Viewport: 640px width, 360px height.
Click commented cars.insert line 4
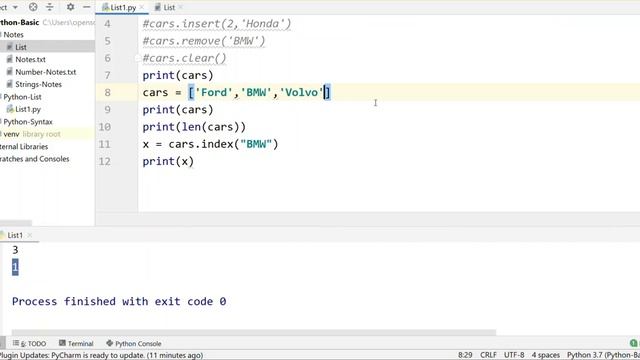click(217, 24)
